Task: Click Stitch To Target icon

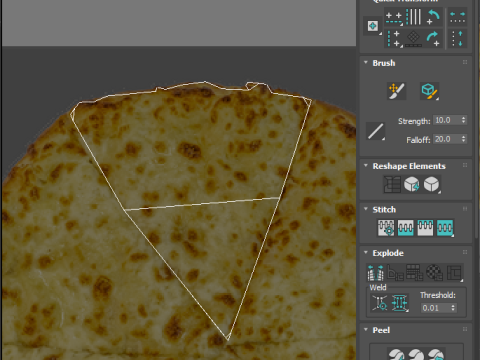Action: [x=386, y=228]
